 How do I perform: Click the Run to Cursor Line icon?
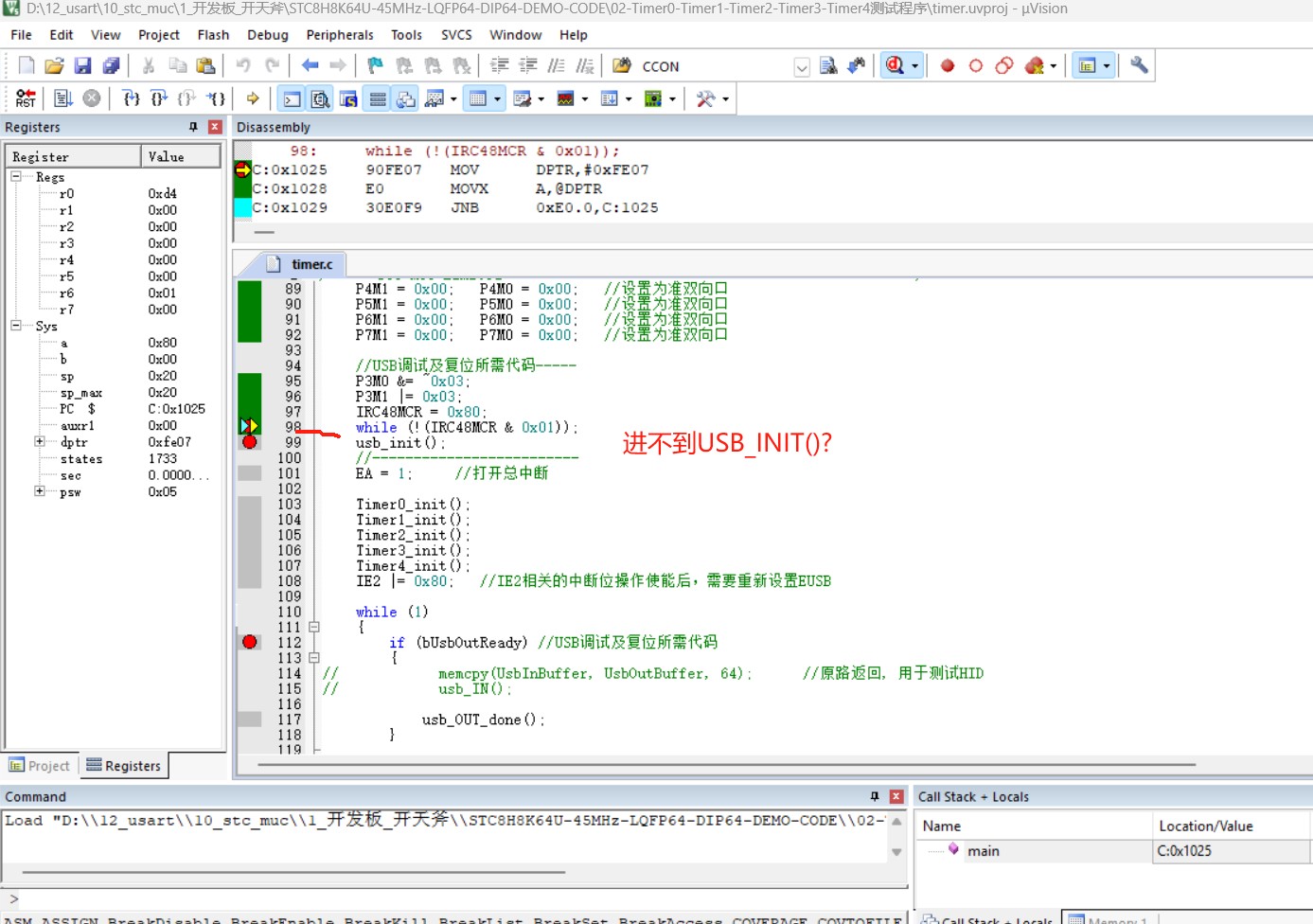tap(217, 98)
